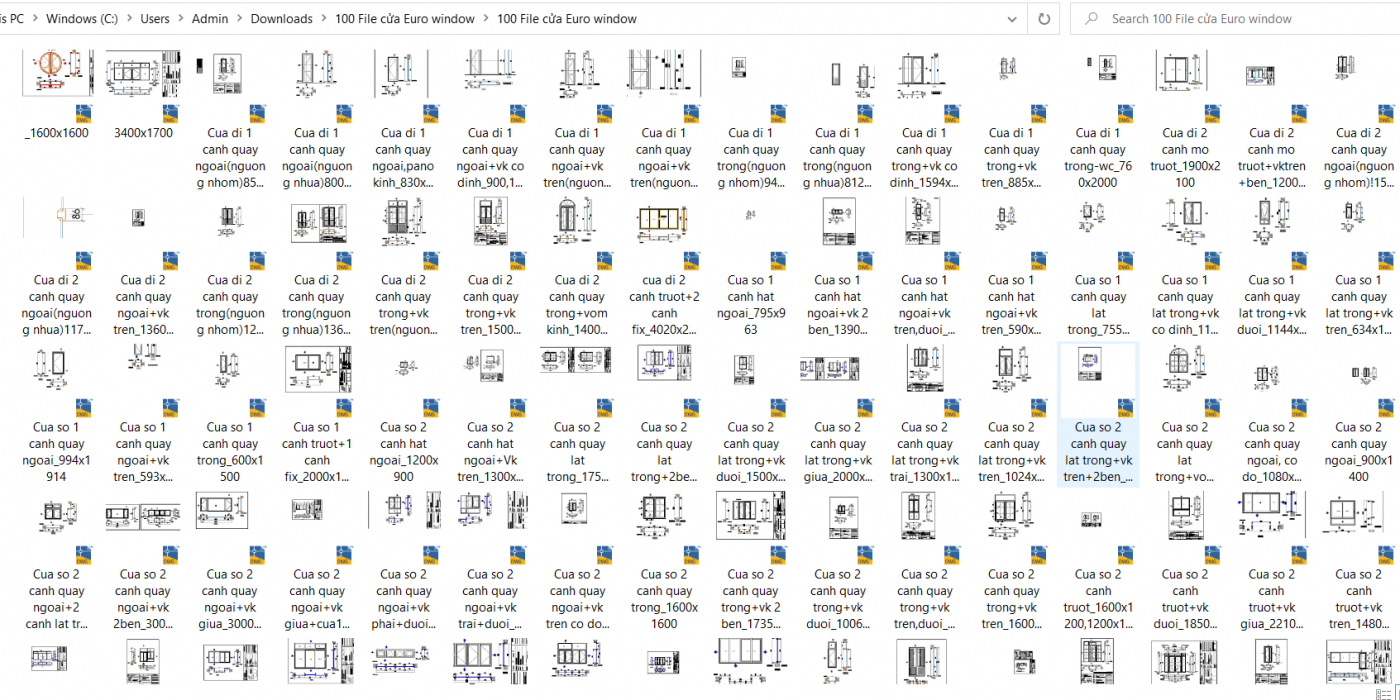
Task: Click the magnifier icon in search box
Action: (1092, 18)
